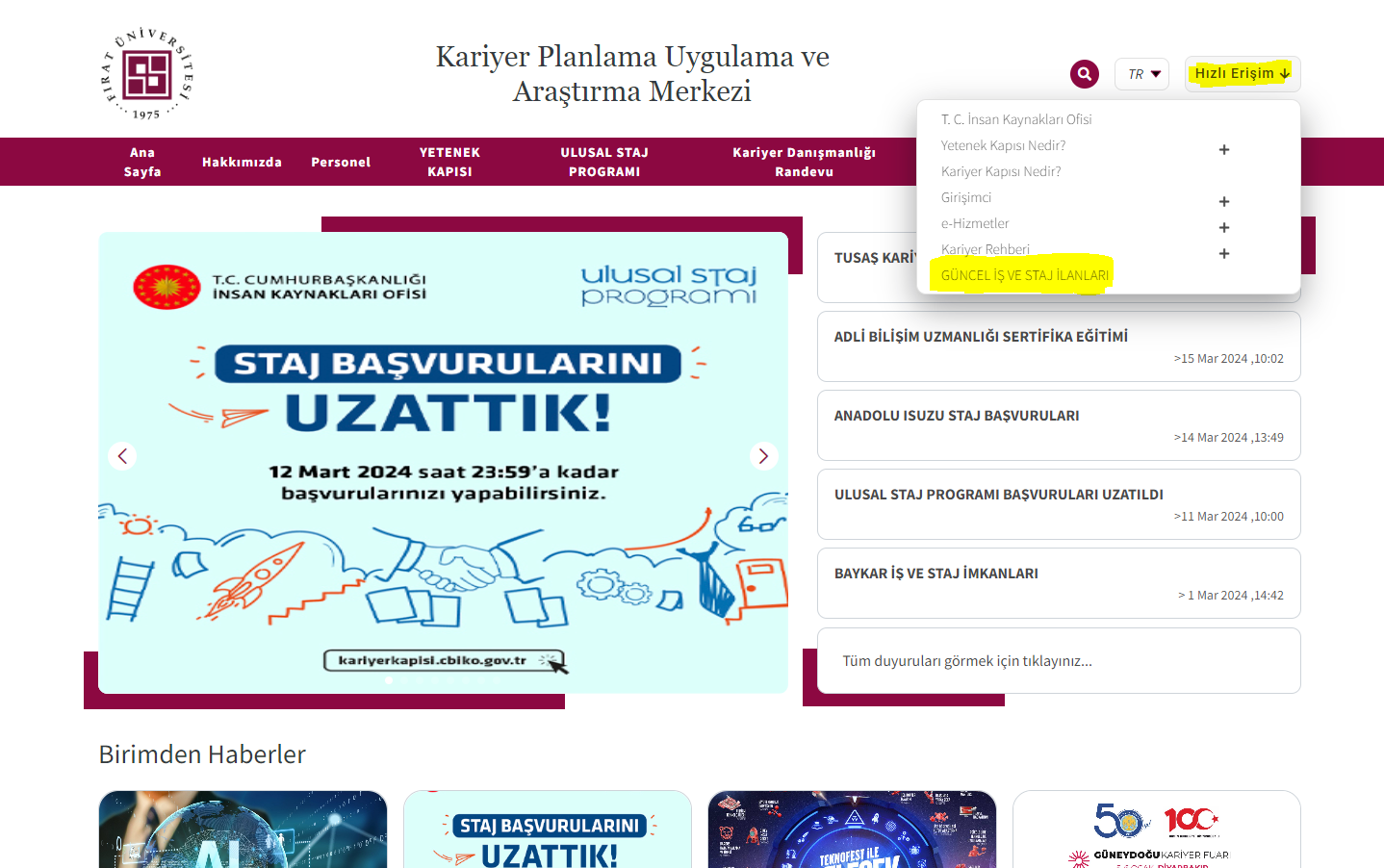This screenshot has height=868, width=1384.
Task: Open YETENEK KAPISI navigation item
Action: (x=449, y=162)
